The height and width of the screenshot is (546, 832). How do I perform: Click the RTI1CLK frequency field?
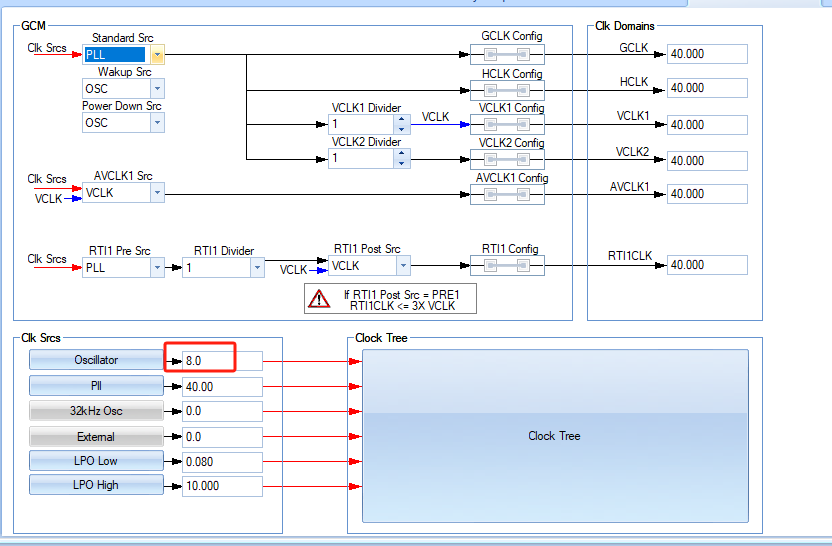click(707, 265)
